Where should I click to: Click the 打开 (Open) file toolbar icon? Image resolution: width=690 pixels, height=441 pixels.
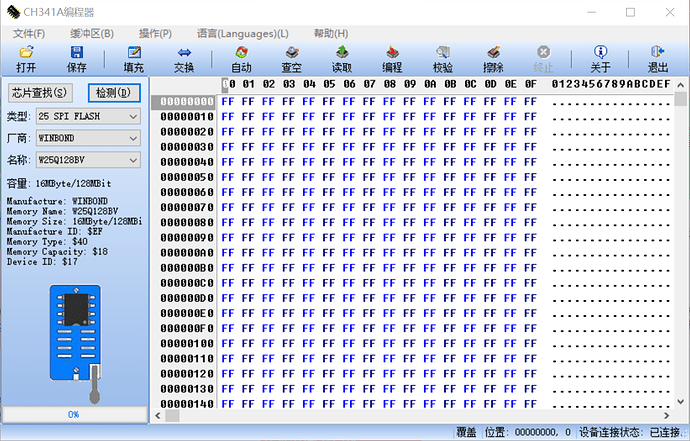(26, 59)
